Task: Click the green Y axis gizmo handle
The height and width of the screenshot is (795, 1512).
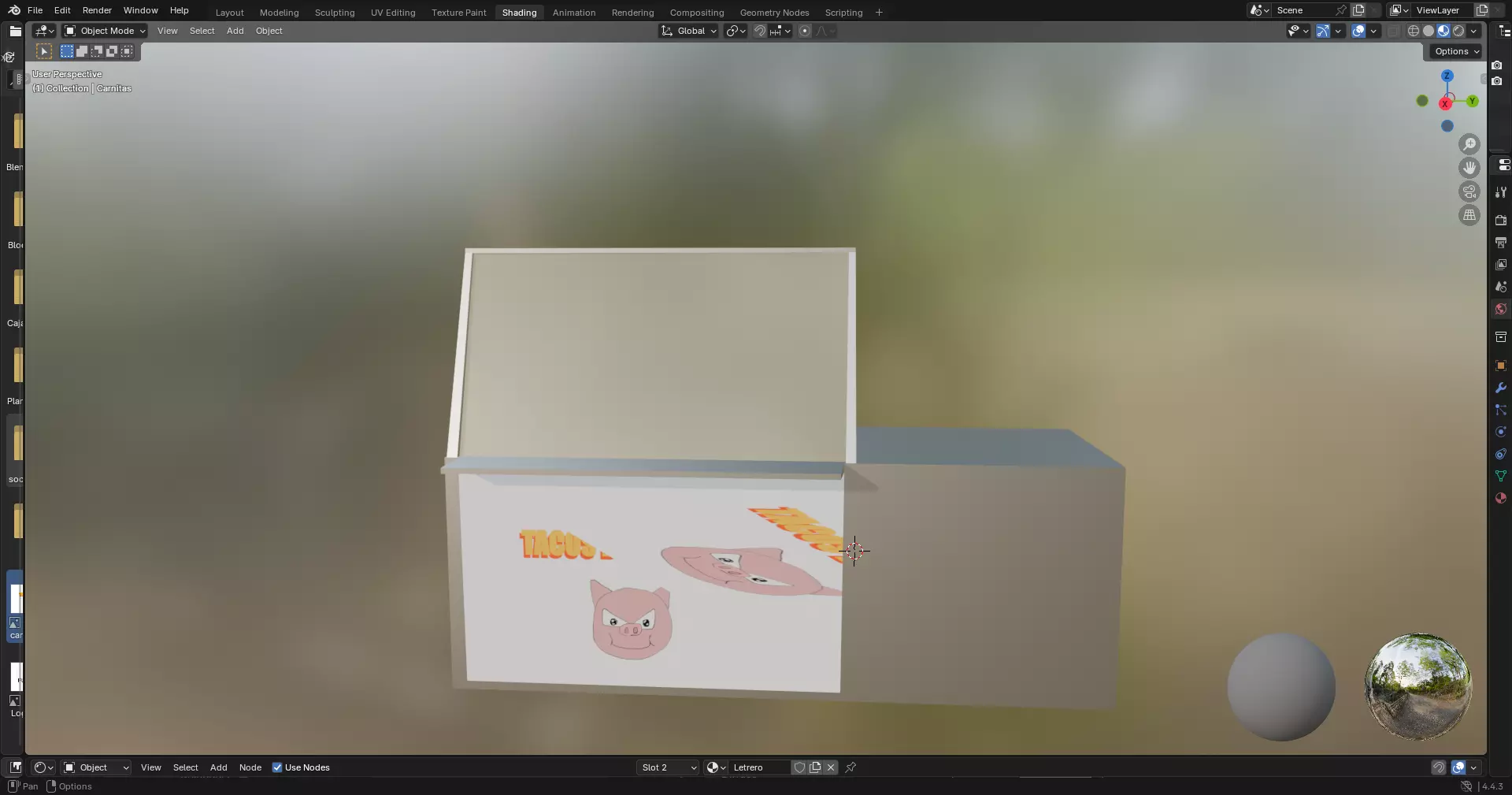Action: (1472, 101)
